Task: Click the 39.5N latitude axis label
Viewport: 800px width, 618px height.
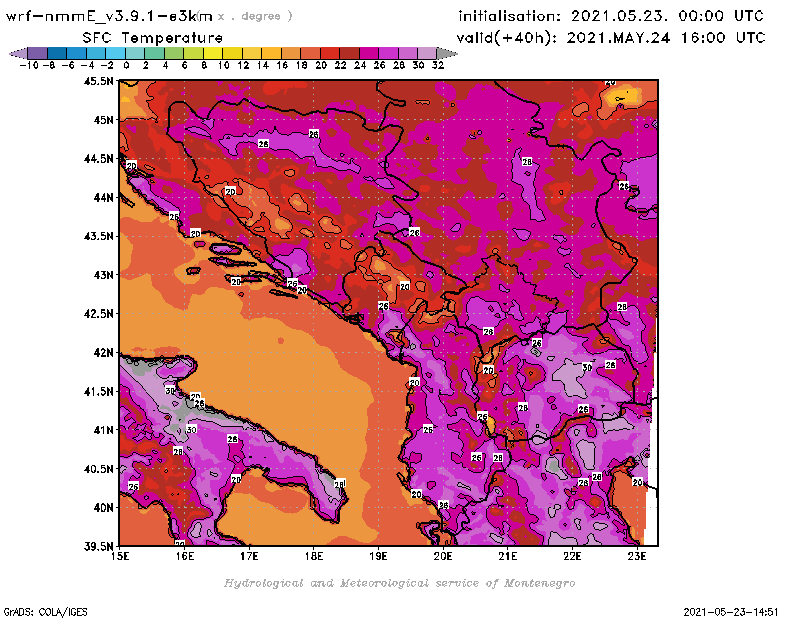Action: [x=98, y=547]
